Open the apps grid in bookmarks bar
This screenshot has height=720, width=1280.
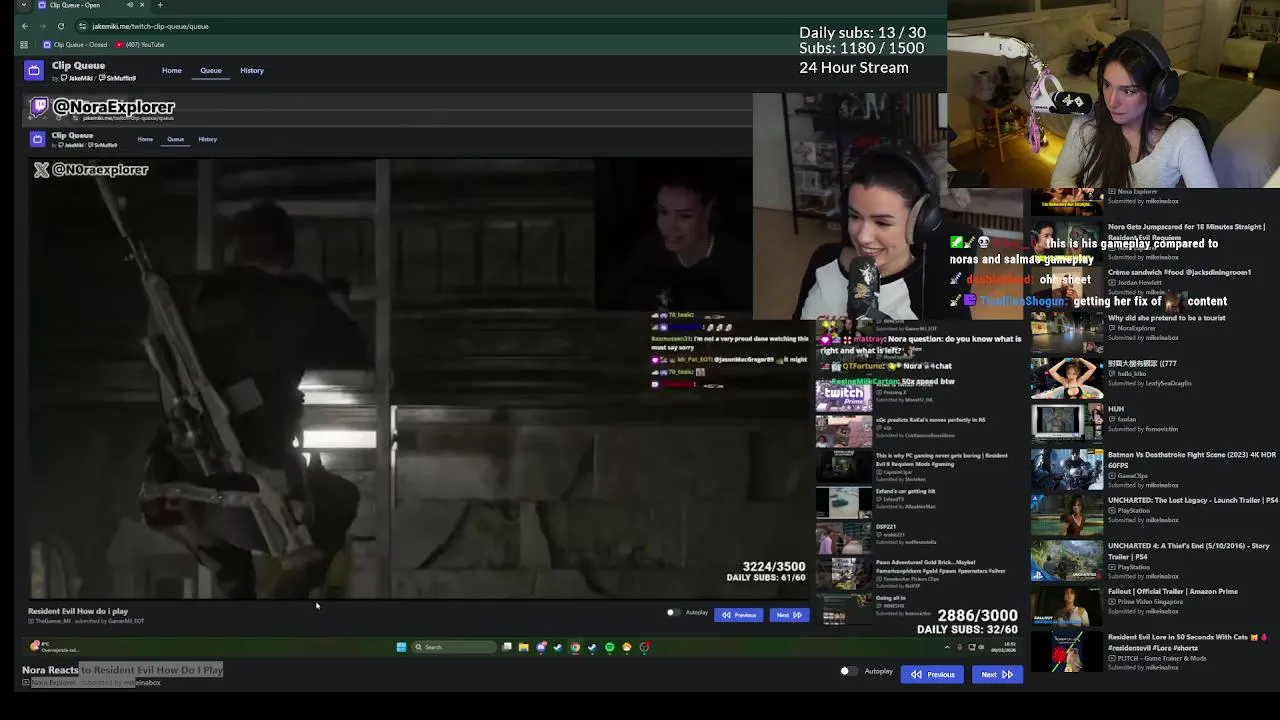[x=24, y=45]
